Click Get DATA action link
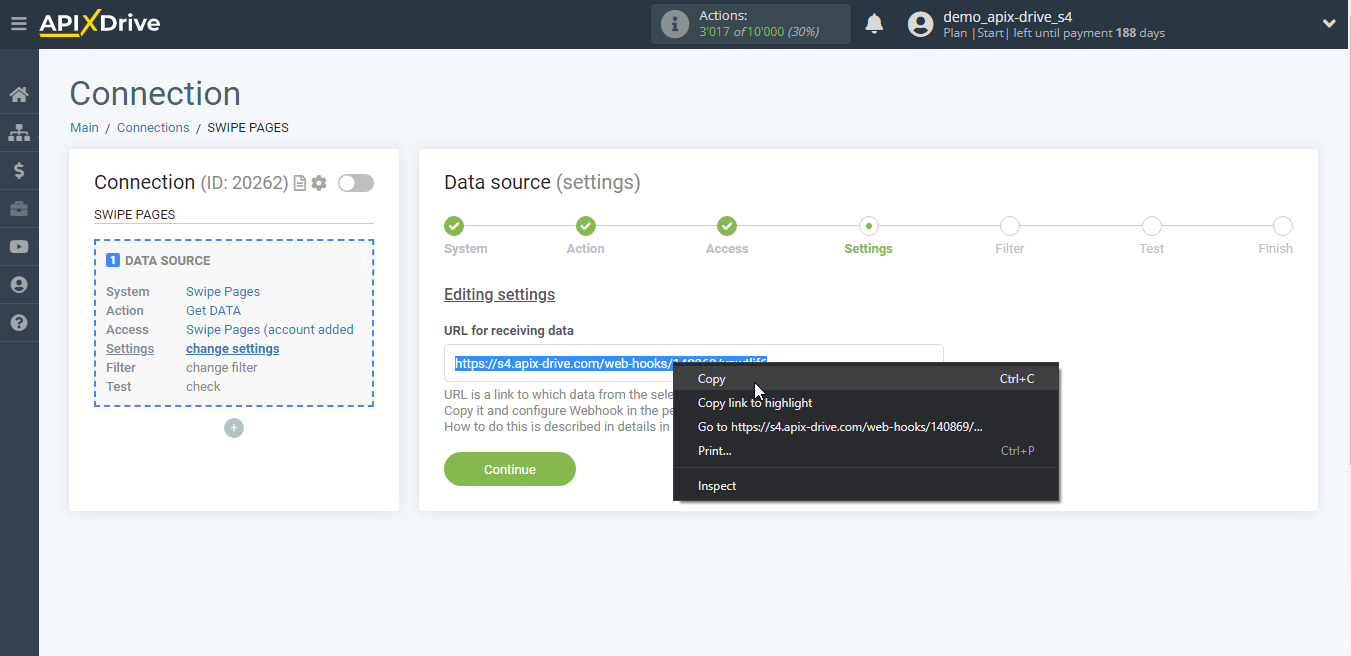 (x=213, y=311)
